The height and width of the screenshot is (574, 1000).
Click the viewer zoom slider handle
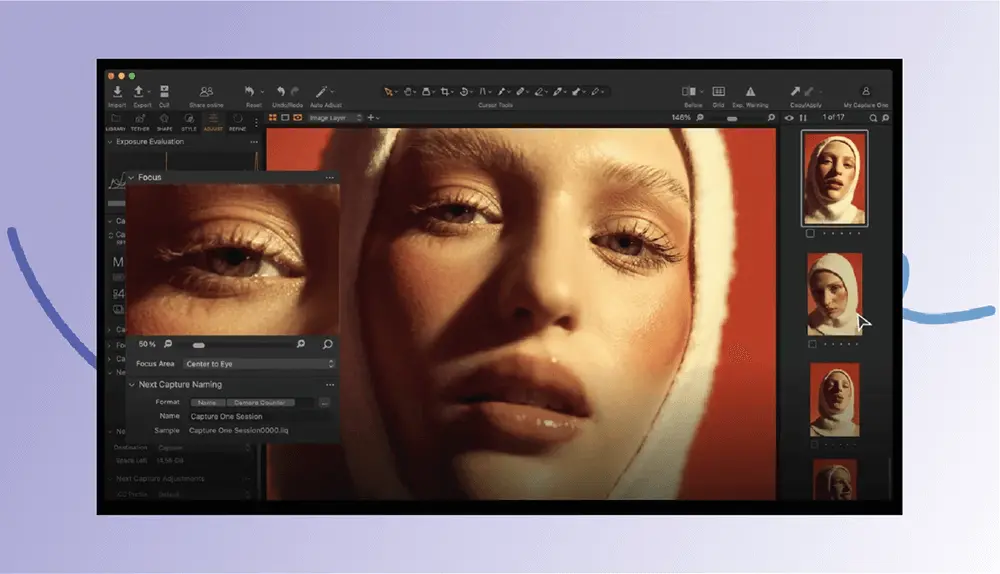(732, 119)
